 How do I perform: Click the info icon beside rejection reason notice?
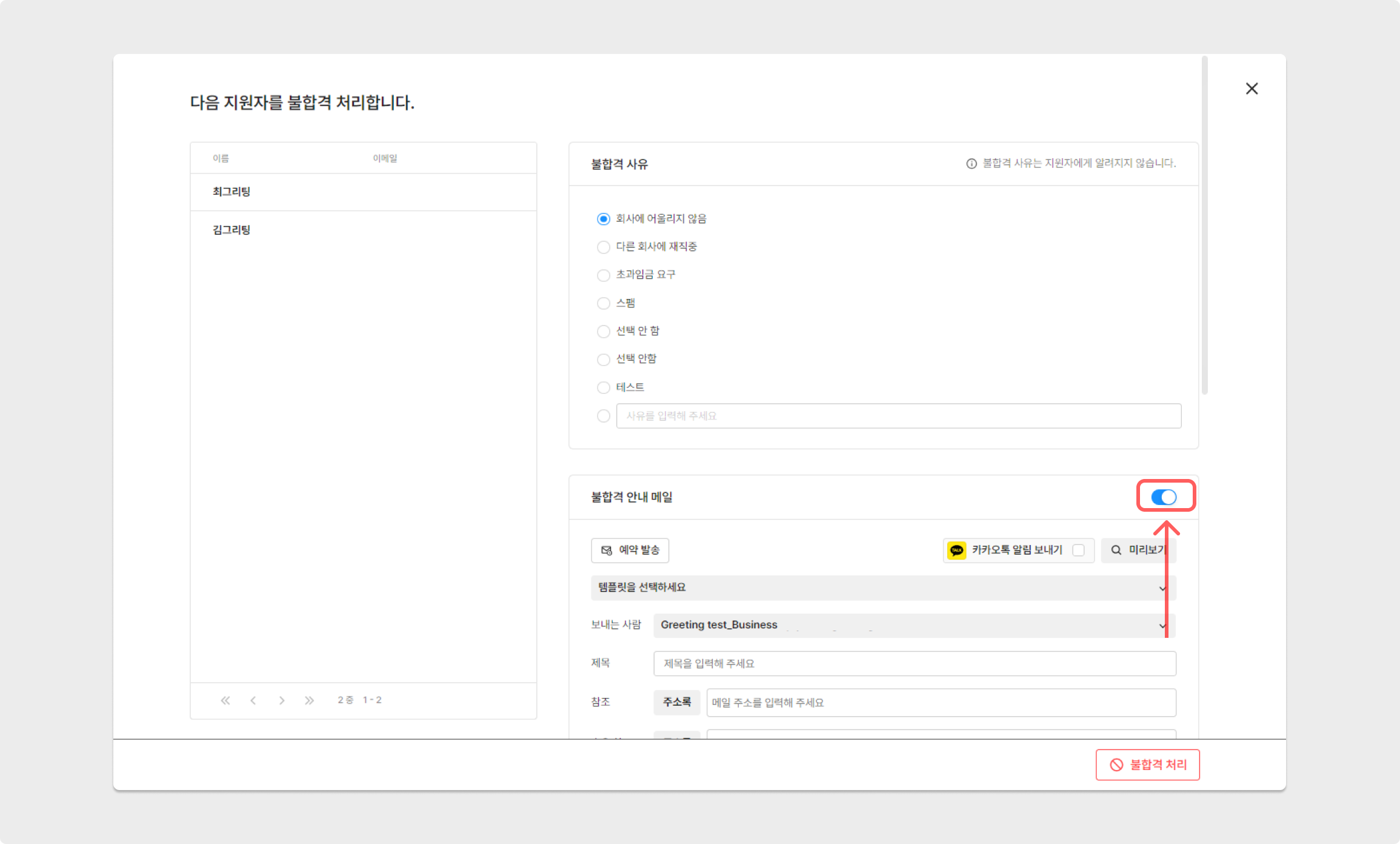click(x=971, y=164)
